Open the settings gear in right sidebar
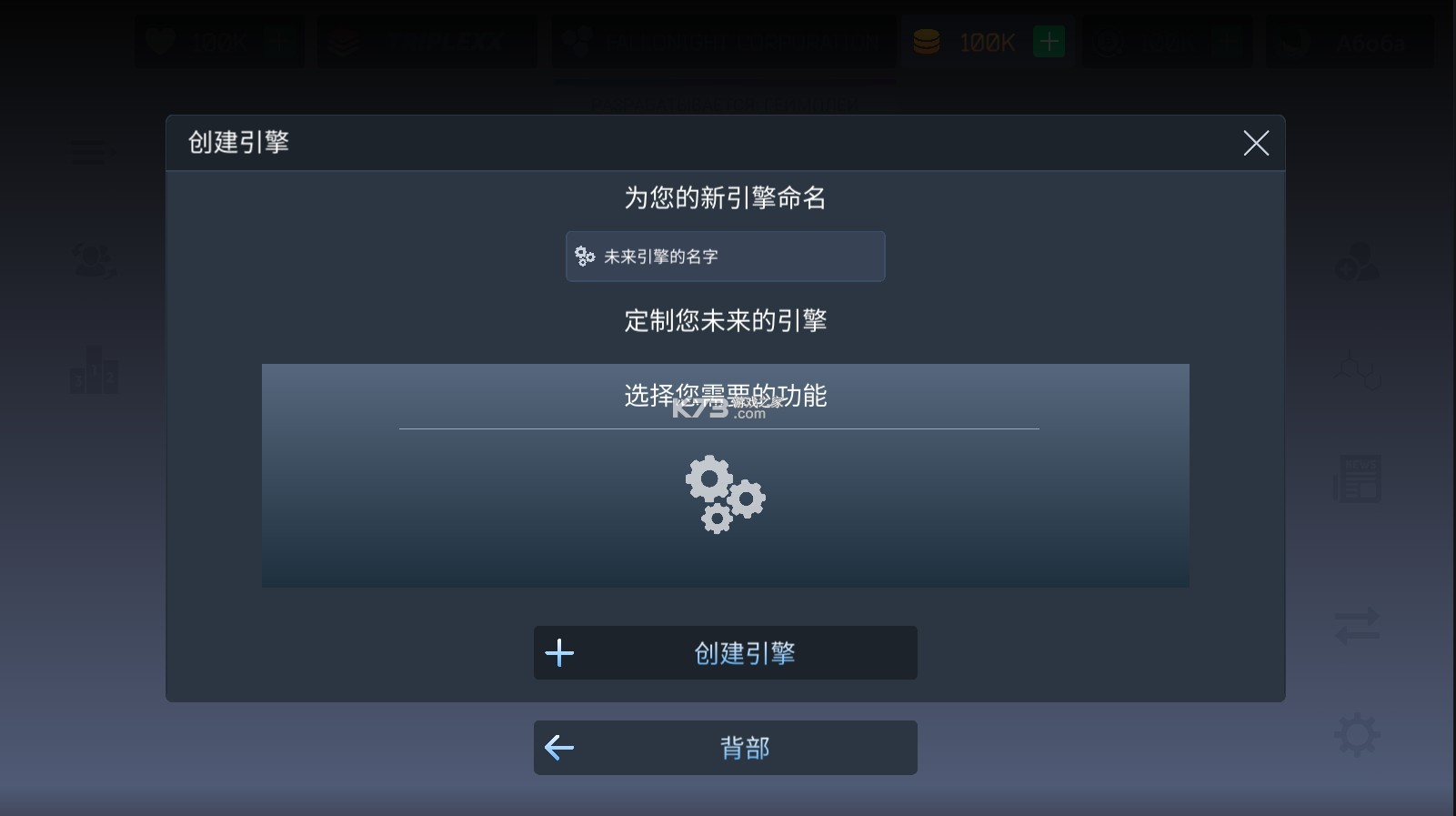 pyautogui.click(x=1357, y=735)
